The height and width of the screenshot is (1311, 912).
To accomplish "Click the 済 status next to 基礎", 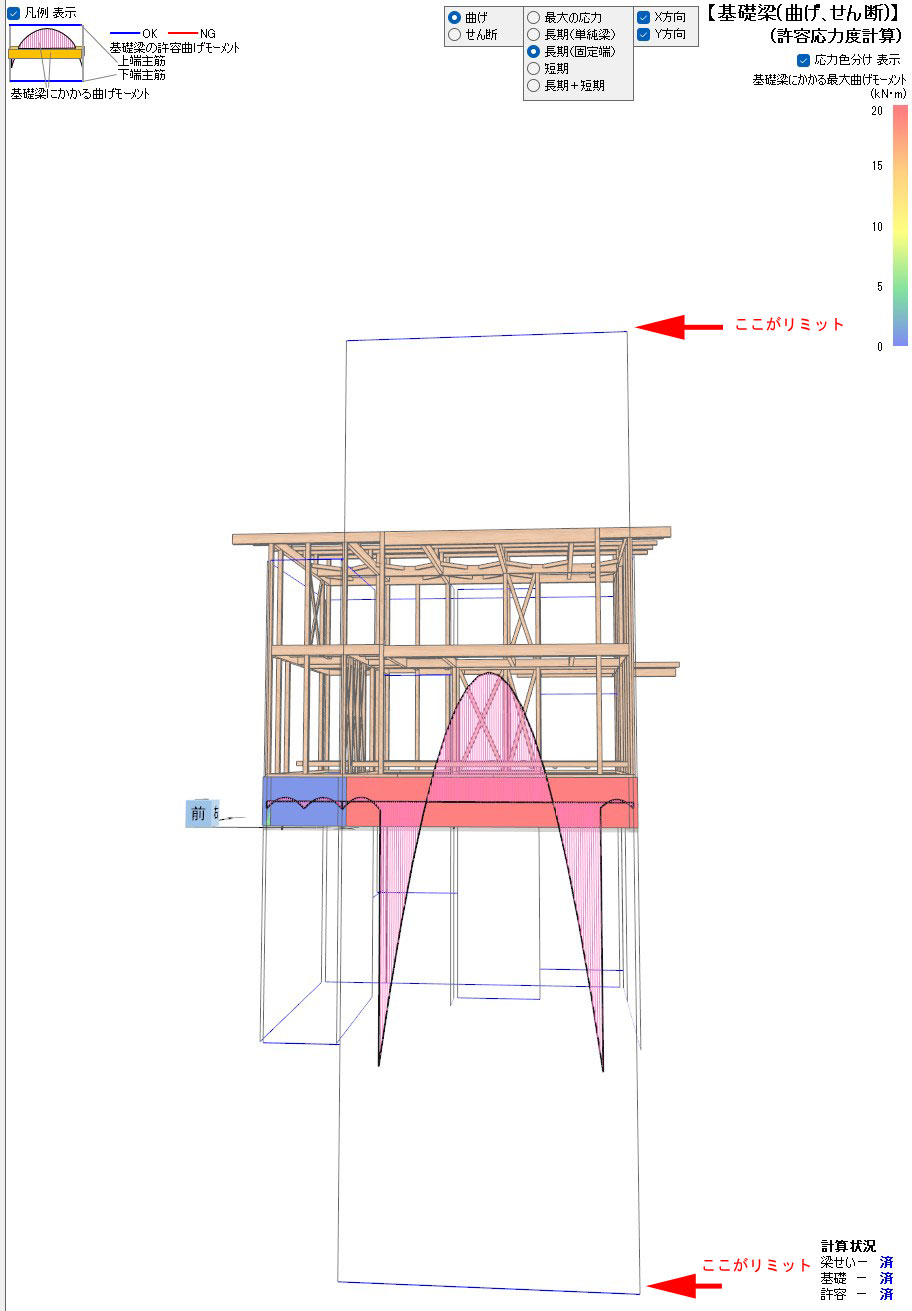I will click(886, 1278).
